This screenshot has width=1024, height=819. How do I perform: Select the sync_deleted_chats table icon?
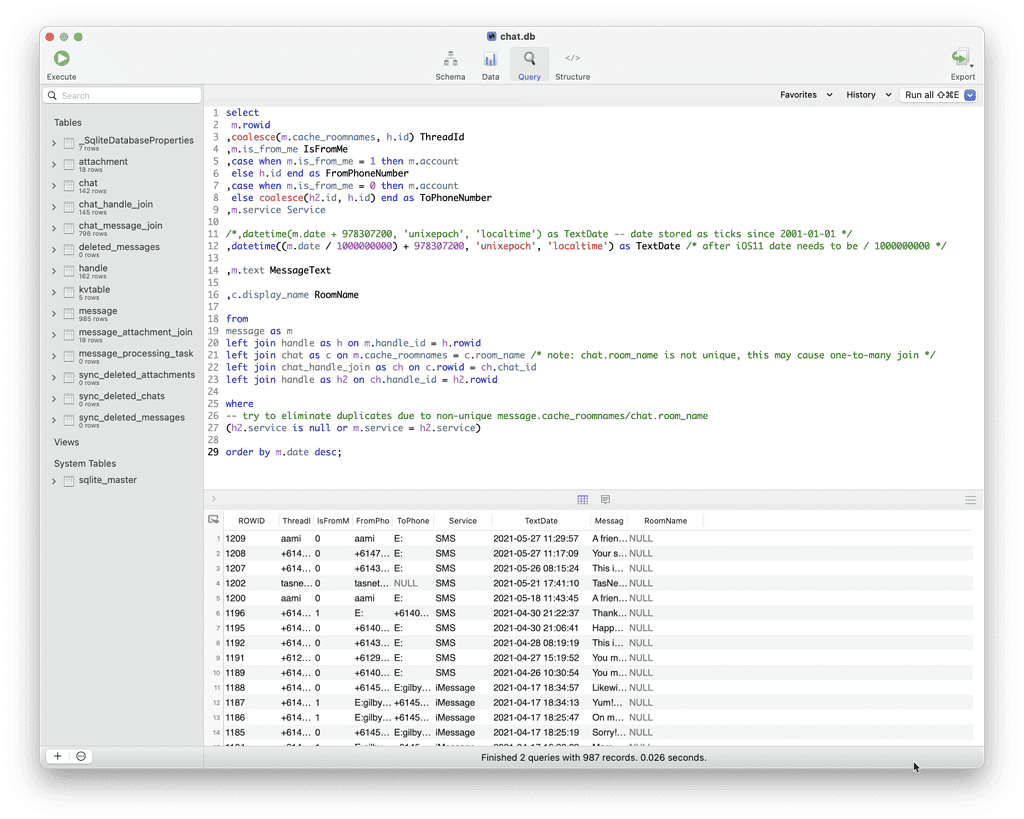pos(69,399)
